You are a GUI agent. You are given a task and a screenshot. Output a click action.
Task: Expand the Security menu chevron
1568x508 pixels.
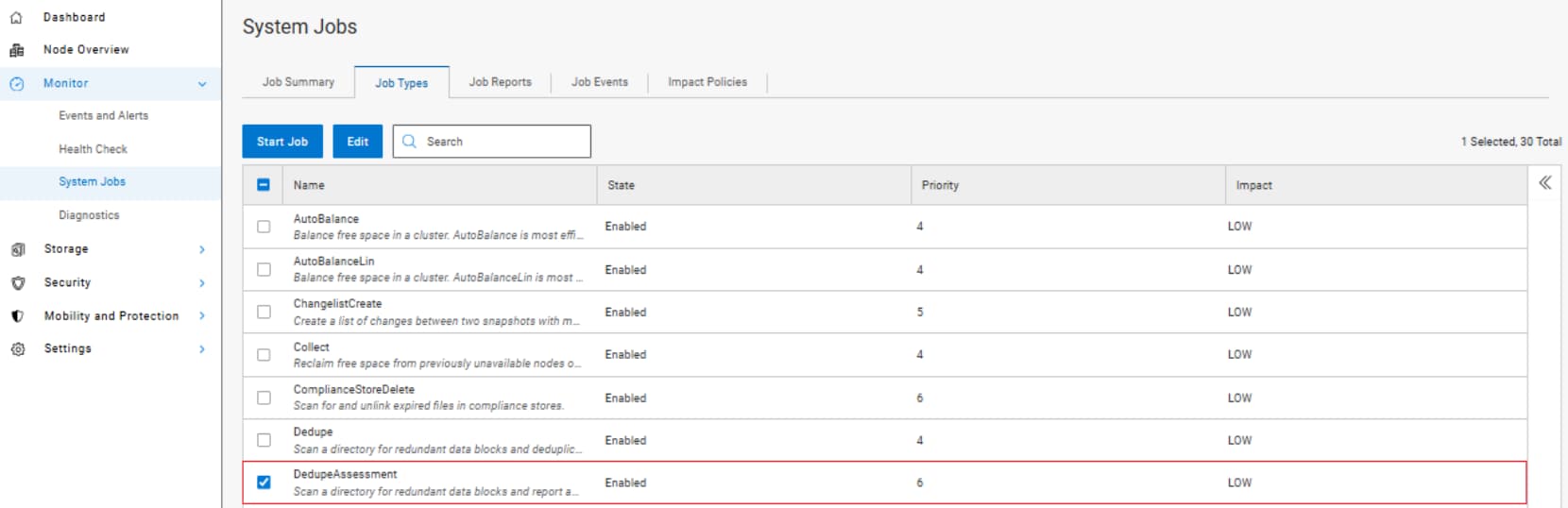[202, 282]
